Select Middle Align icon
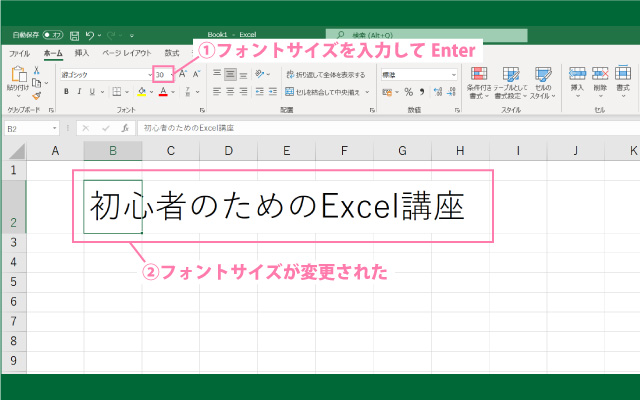Screen dimensions: 640x400 point(230,74)
